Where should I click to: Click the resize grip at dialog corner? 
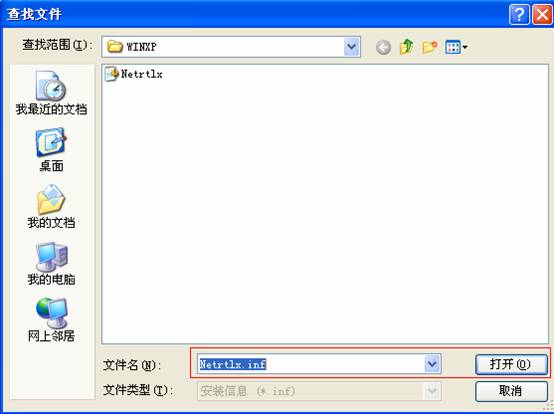548,407
